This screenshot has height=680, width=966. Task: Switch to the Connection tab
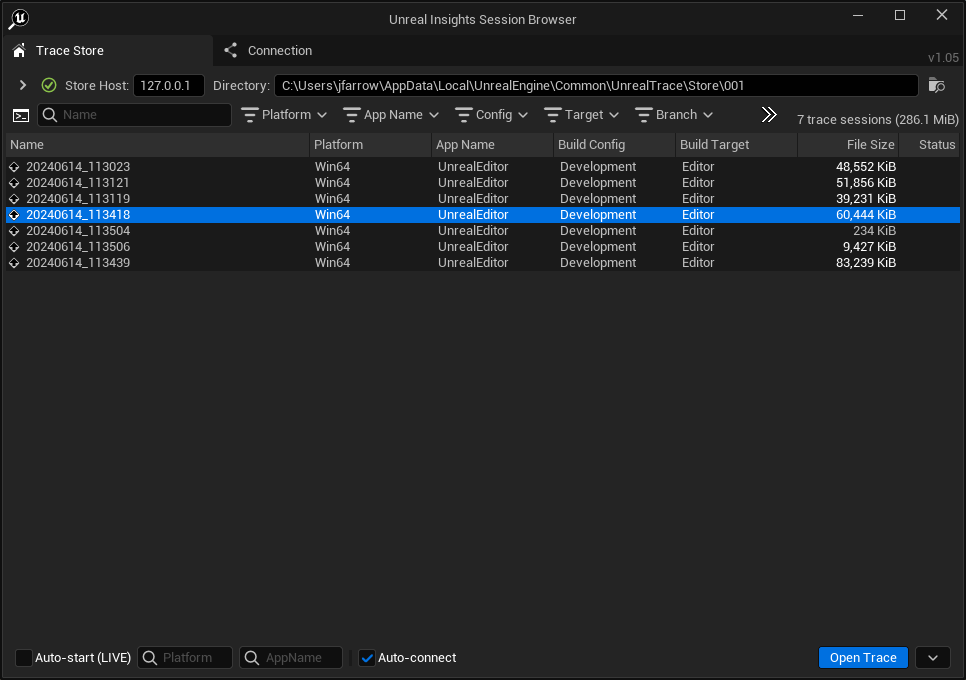[268, 51]
